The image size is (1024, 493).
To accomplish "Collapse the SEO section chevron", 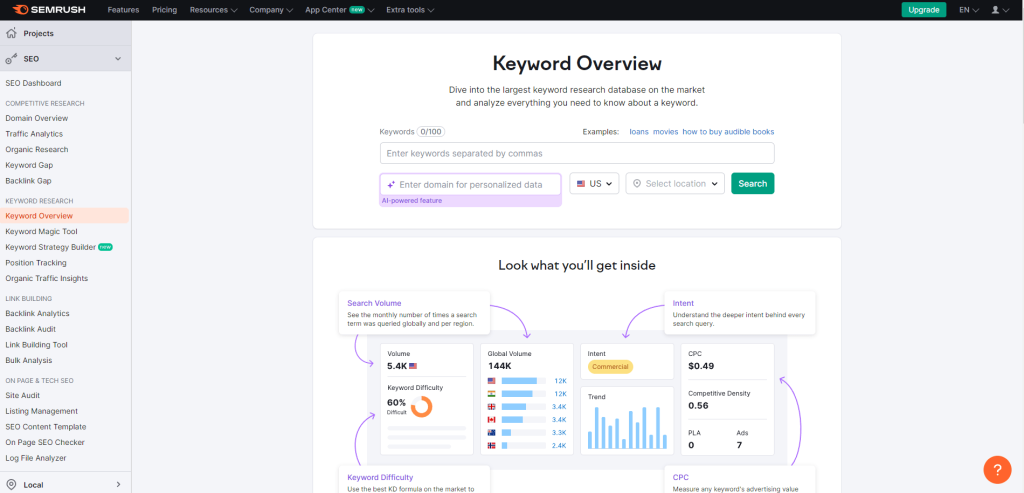I will [118, 59].
